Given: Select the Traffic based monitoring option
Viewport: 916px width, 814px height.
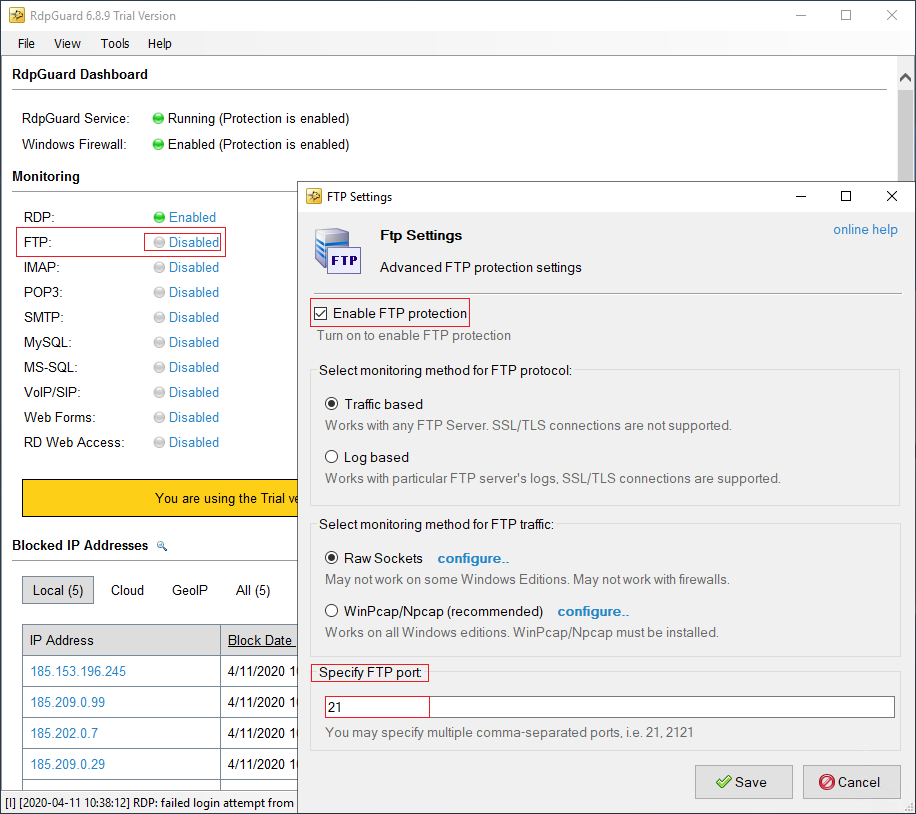Looking at the screenshot, I should pyautogui.click(x=331, y=404).
